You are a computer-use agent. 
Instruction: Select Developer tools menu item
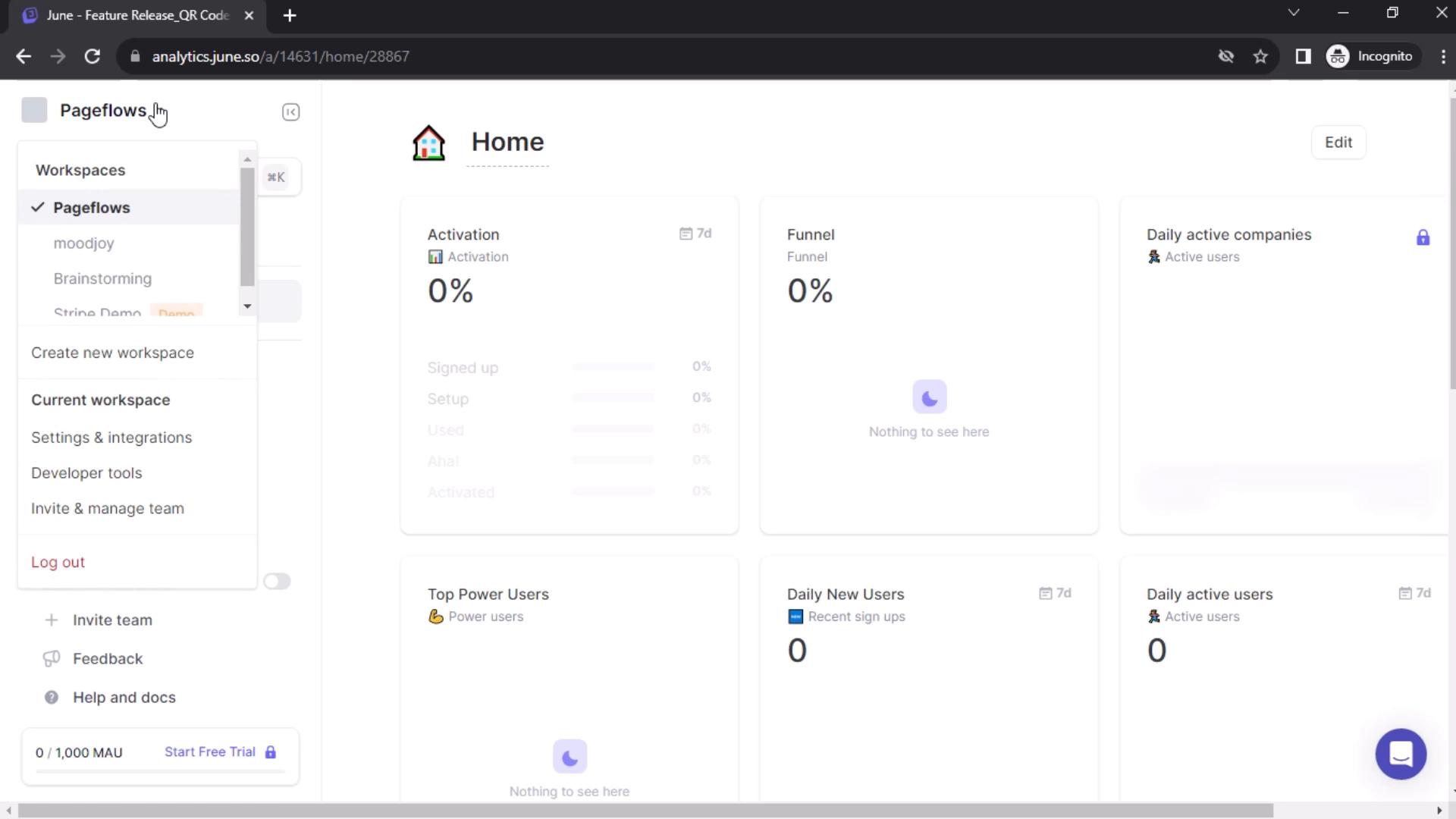[87, 473]
